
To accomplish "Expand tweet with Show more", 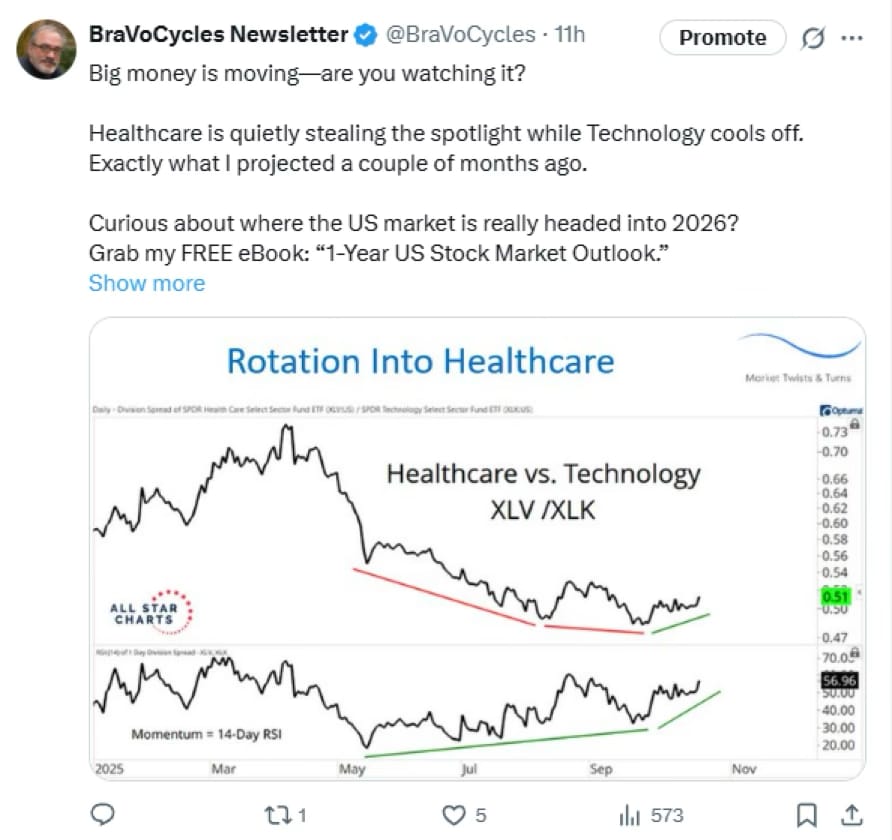I will pyautogui.click(x=147, y=283).
